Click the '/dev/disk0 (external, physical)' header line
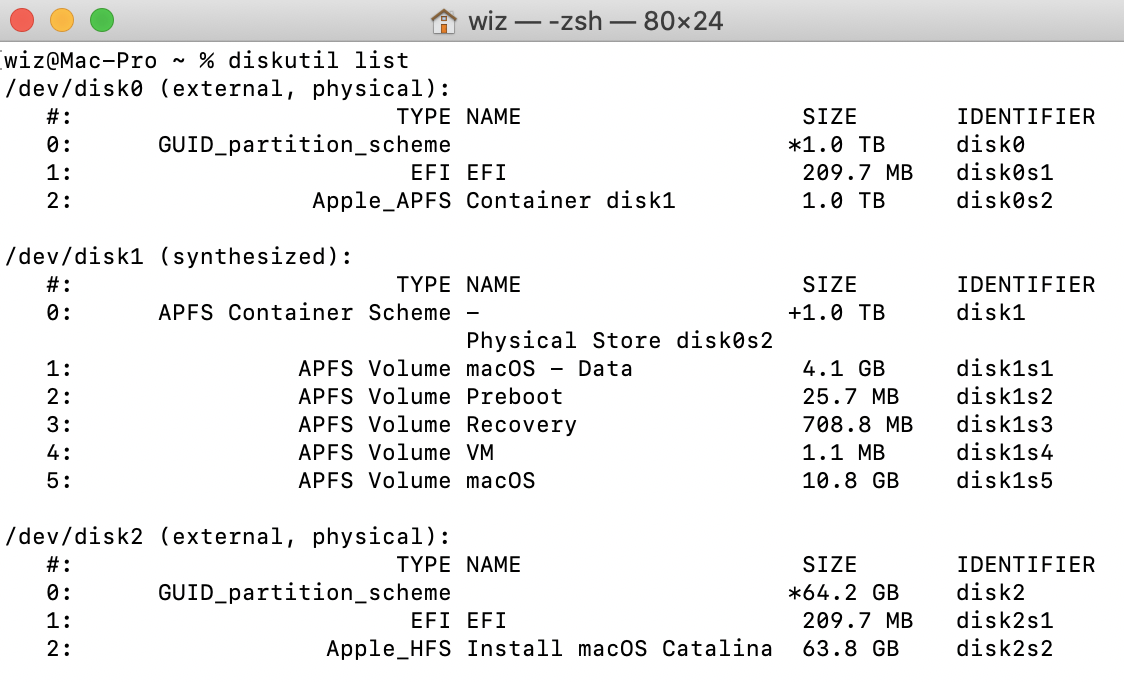 point(228,89)
